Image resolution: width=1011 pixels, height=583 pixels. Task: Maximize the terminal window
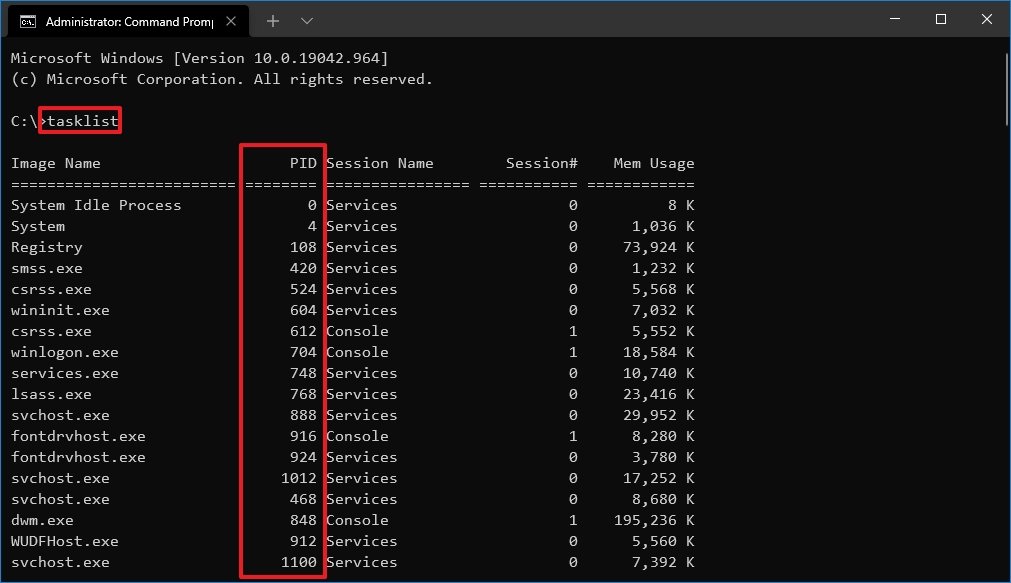coord(939,19)
